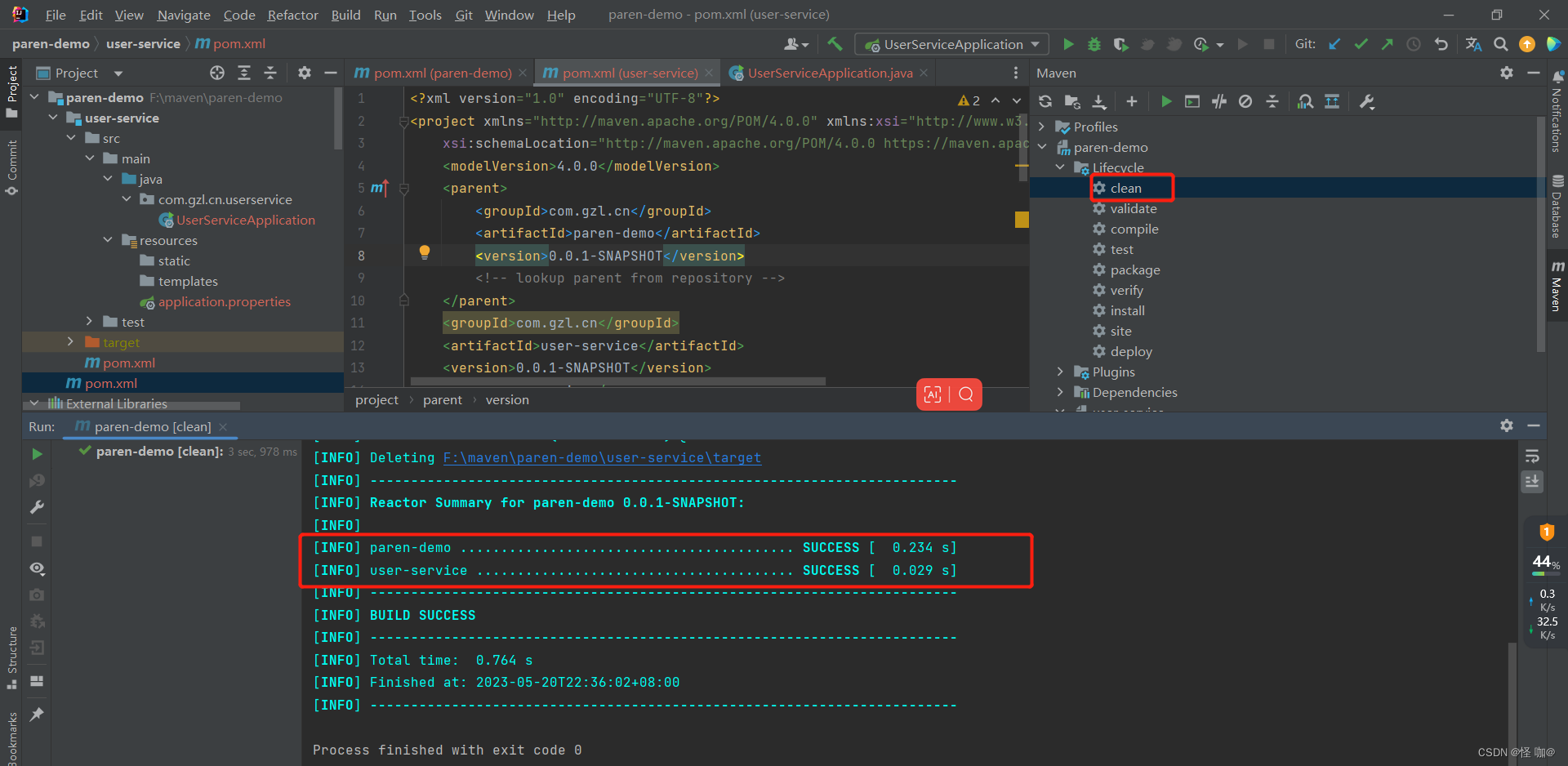
Task: Build project with hammer icon
Action: 835,44
